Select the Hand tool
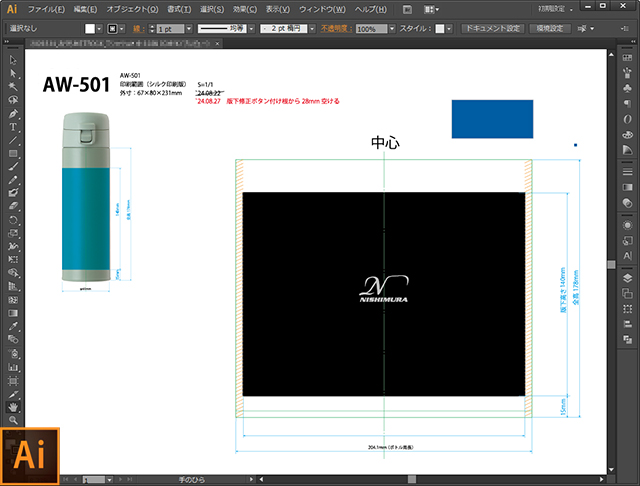The width and height of the screenshot is (640, 486). tap(13, 407)
